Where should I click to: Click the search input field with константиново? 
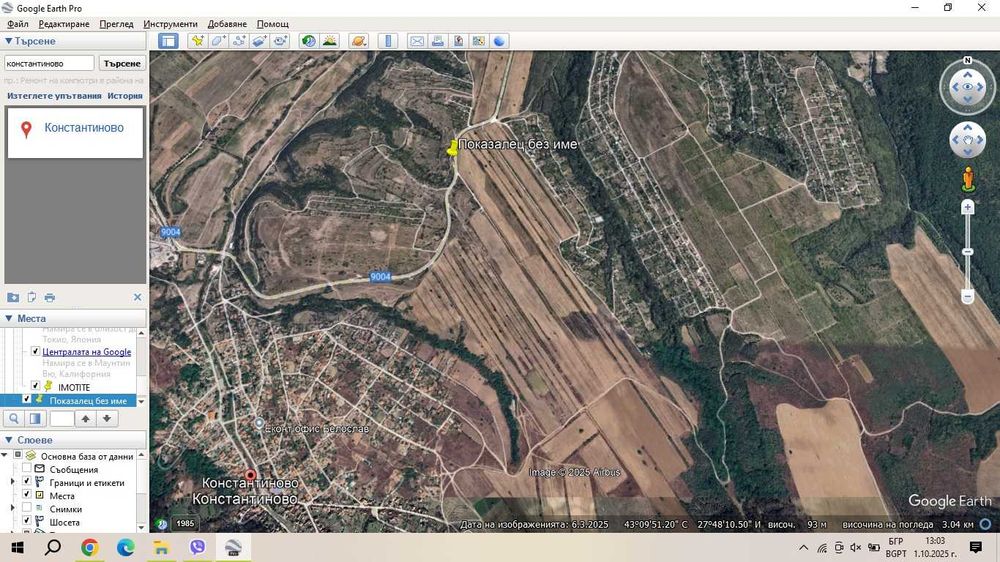pos(49,63)
